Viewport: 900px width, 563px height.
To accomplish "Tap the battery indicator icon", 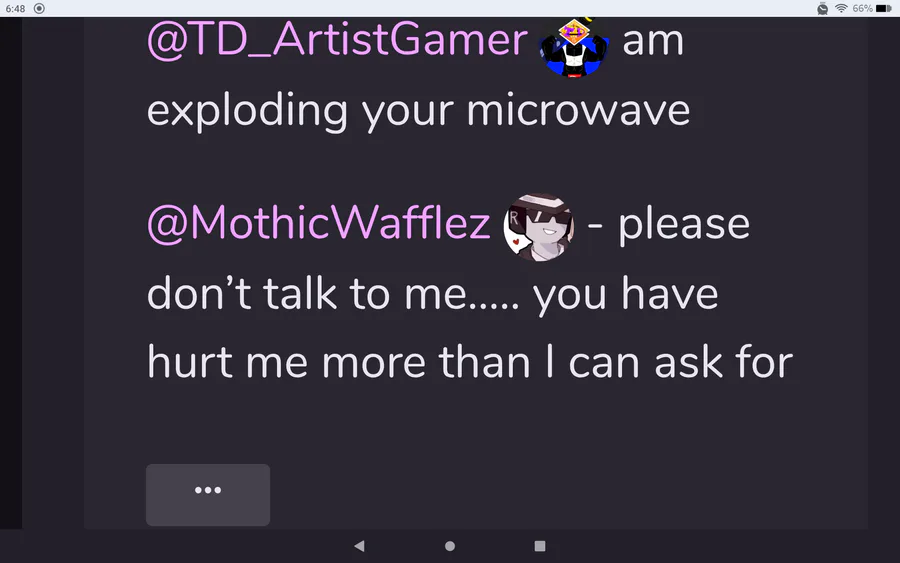I will 884,8.
